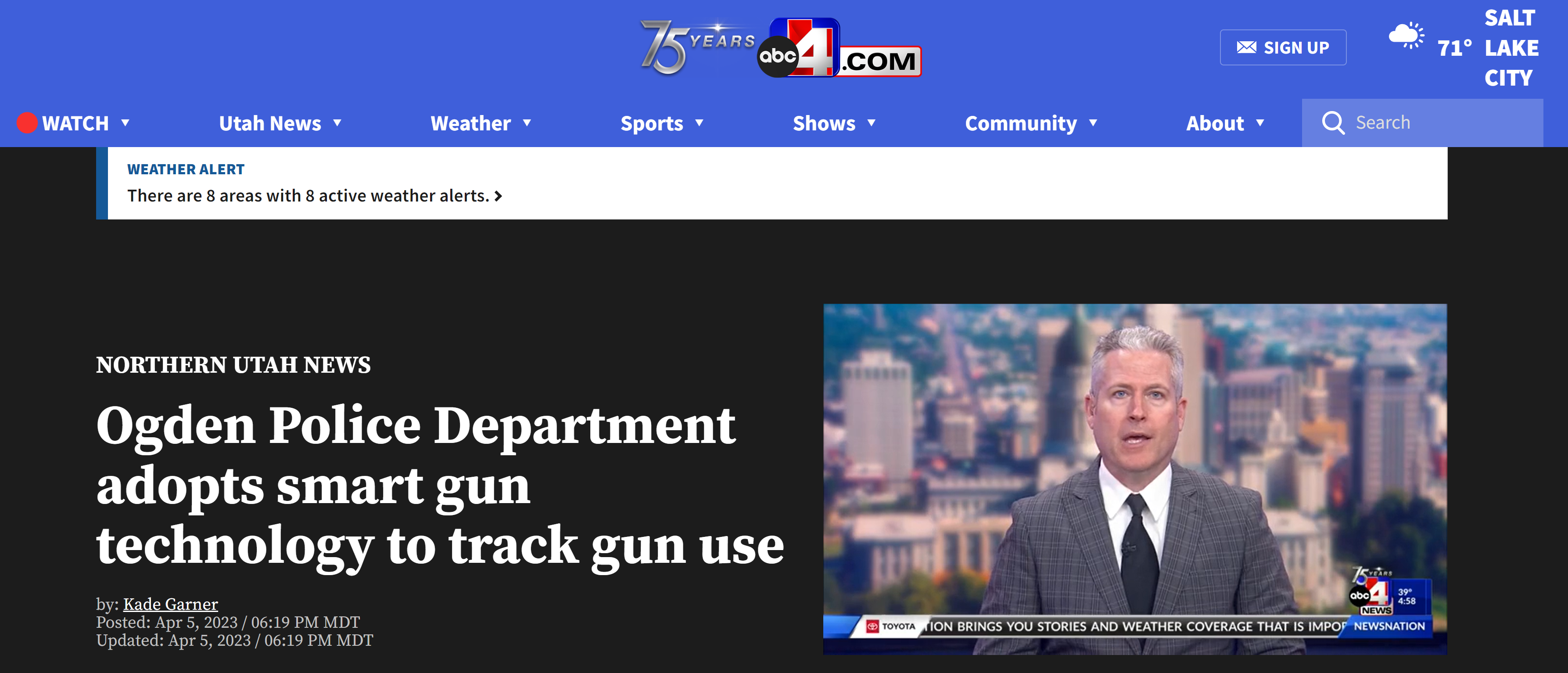This screenshot has width=1568, height=673.
Task: Click the weather alert chevron arrow
Action: (499, 196)
